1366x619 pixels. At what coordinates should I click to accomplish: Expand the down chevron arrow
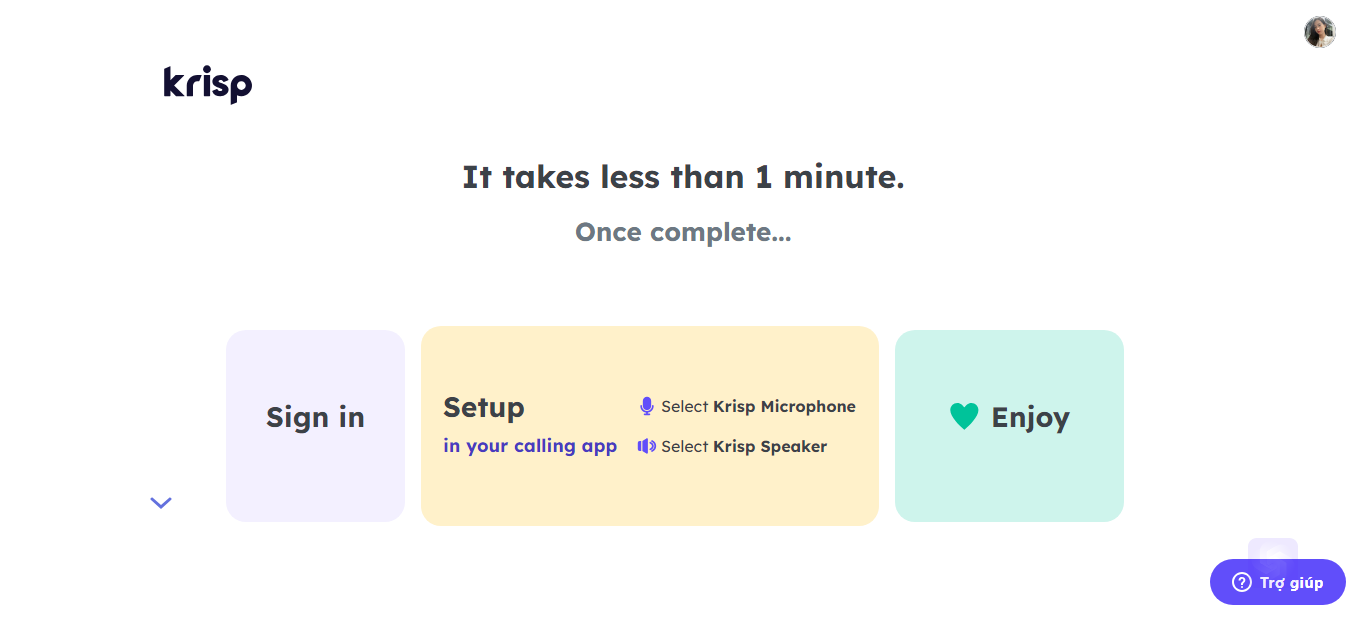(161, 503)
